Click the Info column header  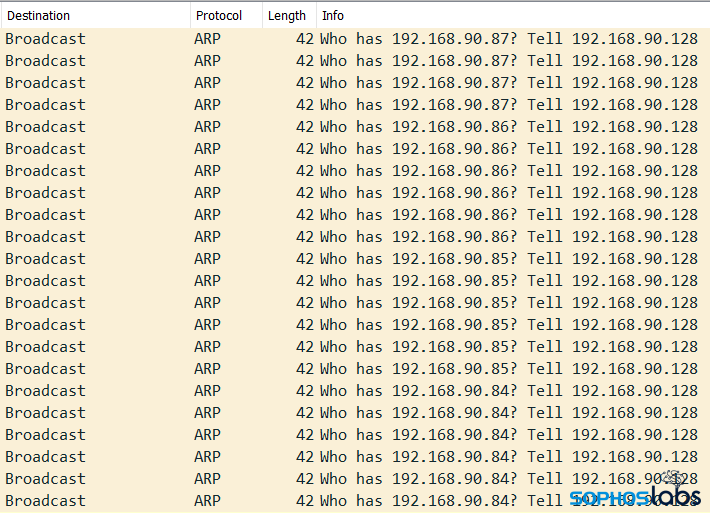(x=333, y=16)
